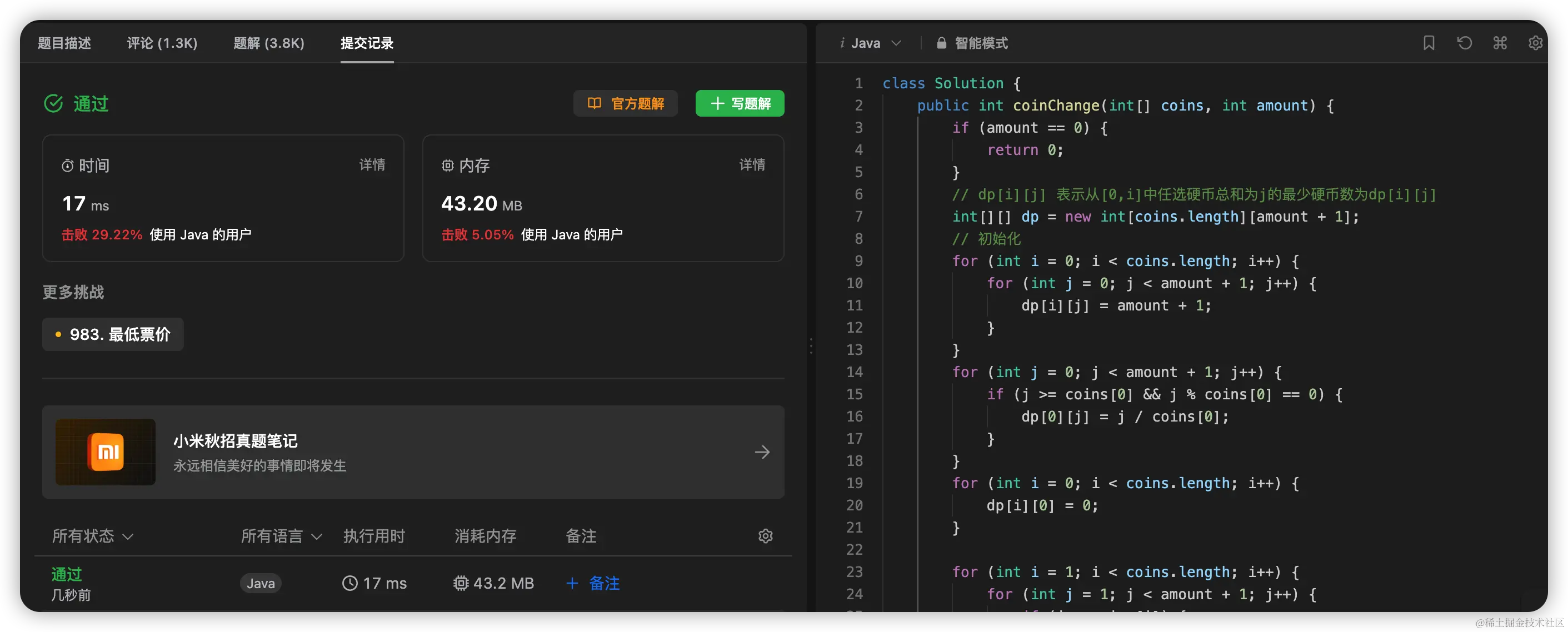Click the 小米 logo thumbnail
1568x632 pixels.
(106, 452)
